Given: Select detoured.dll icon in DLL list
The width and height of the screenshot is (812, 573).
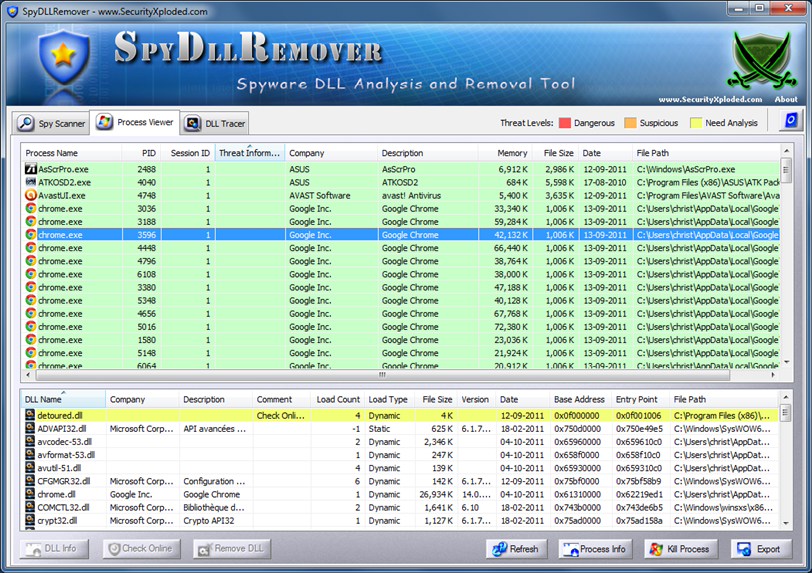Looking at the screenshot, I should [30, 415].
